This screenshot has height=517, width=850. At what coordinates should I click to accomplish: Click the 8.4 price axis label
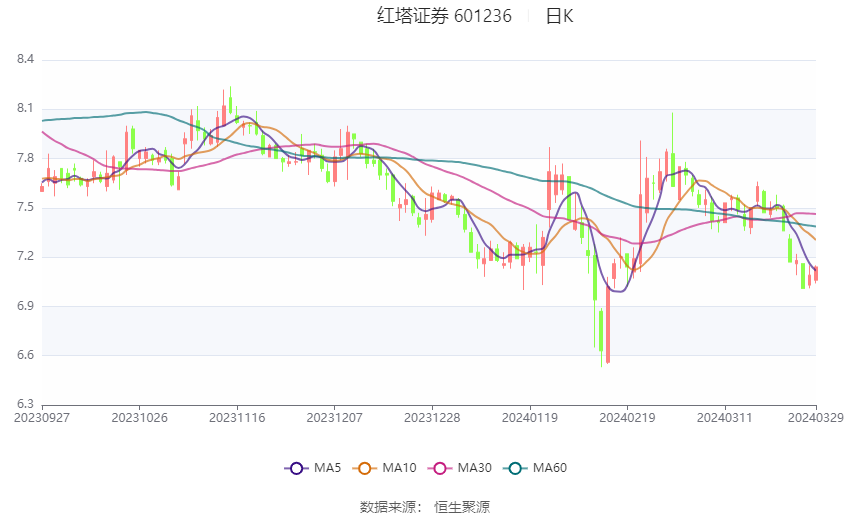(x=25, y=59)
